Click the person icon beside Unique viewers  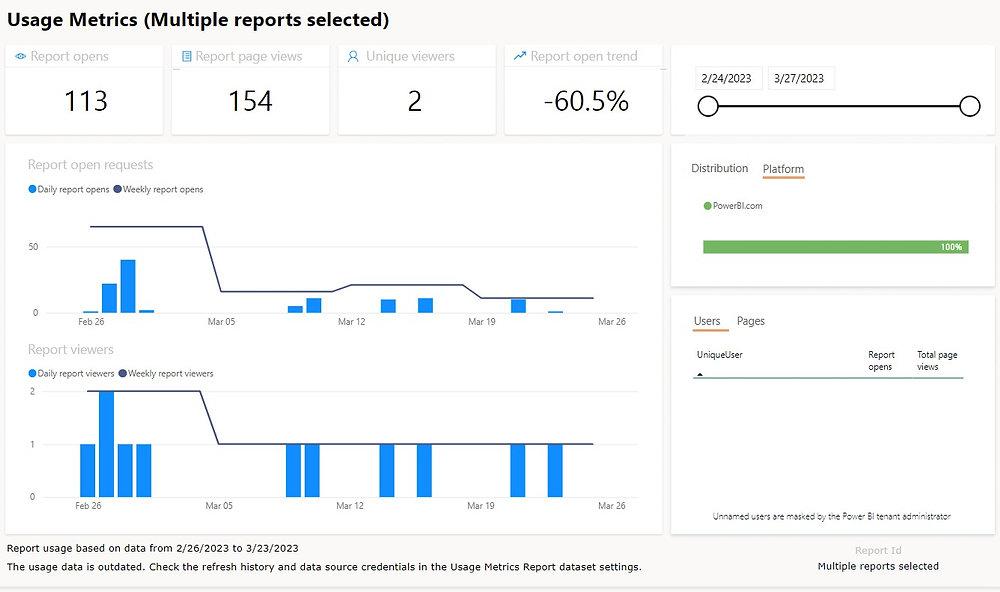(353, 57)
